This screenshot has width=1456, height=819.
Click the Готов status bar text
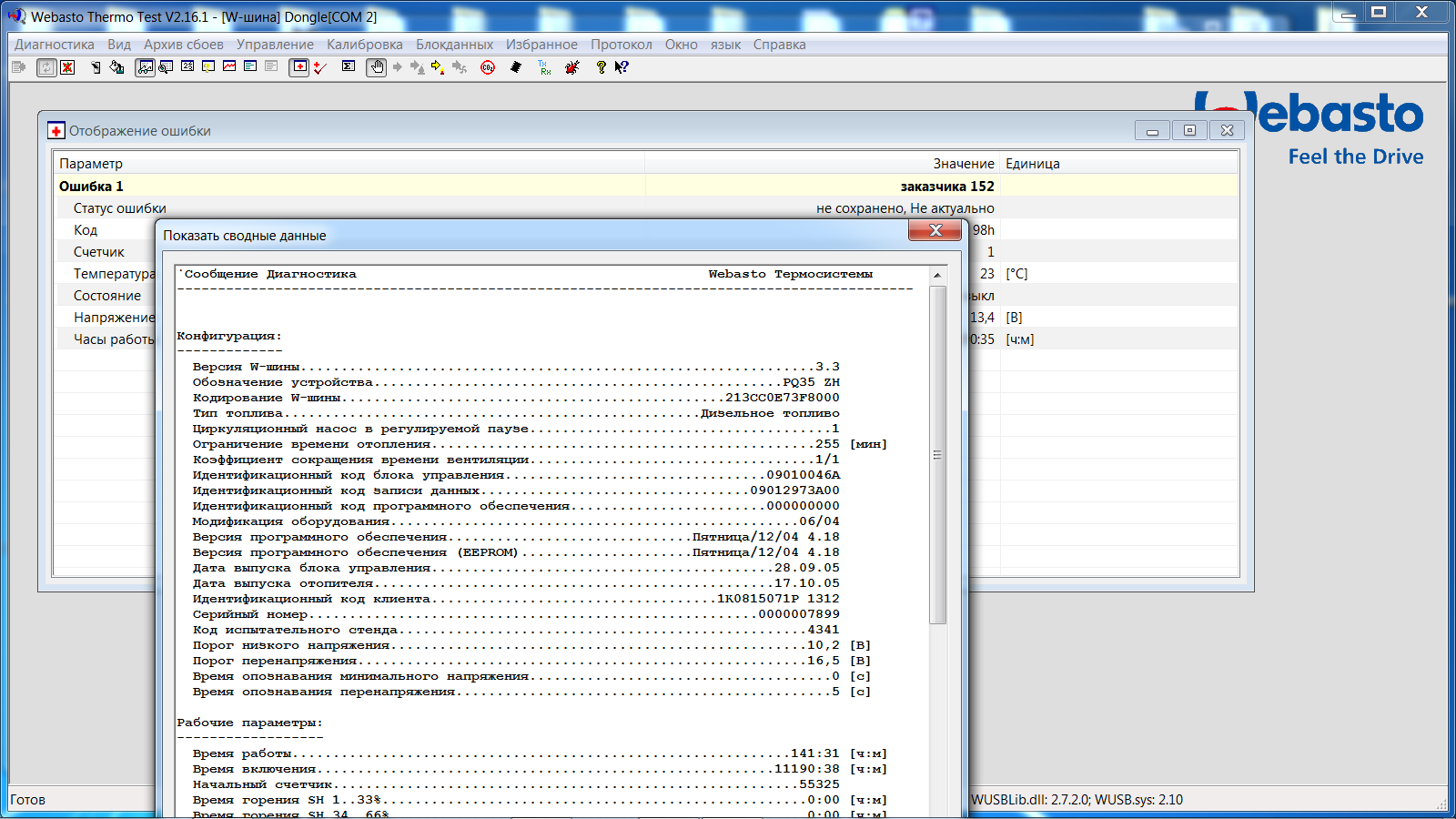pos(28,800)
